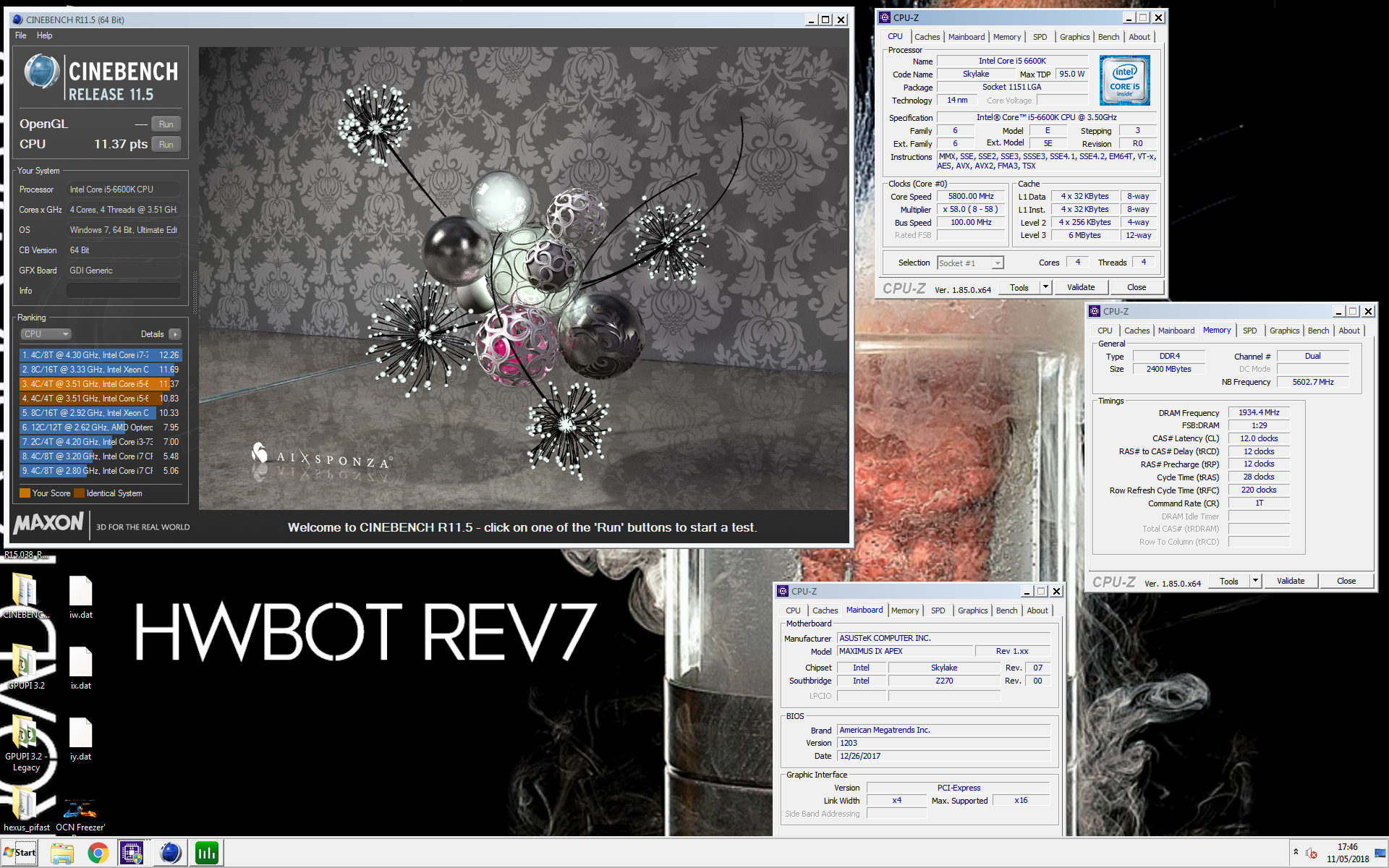Open About tab in Mainboard CPU-Z window

point(1037,610)
